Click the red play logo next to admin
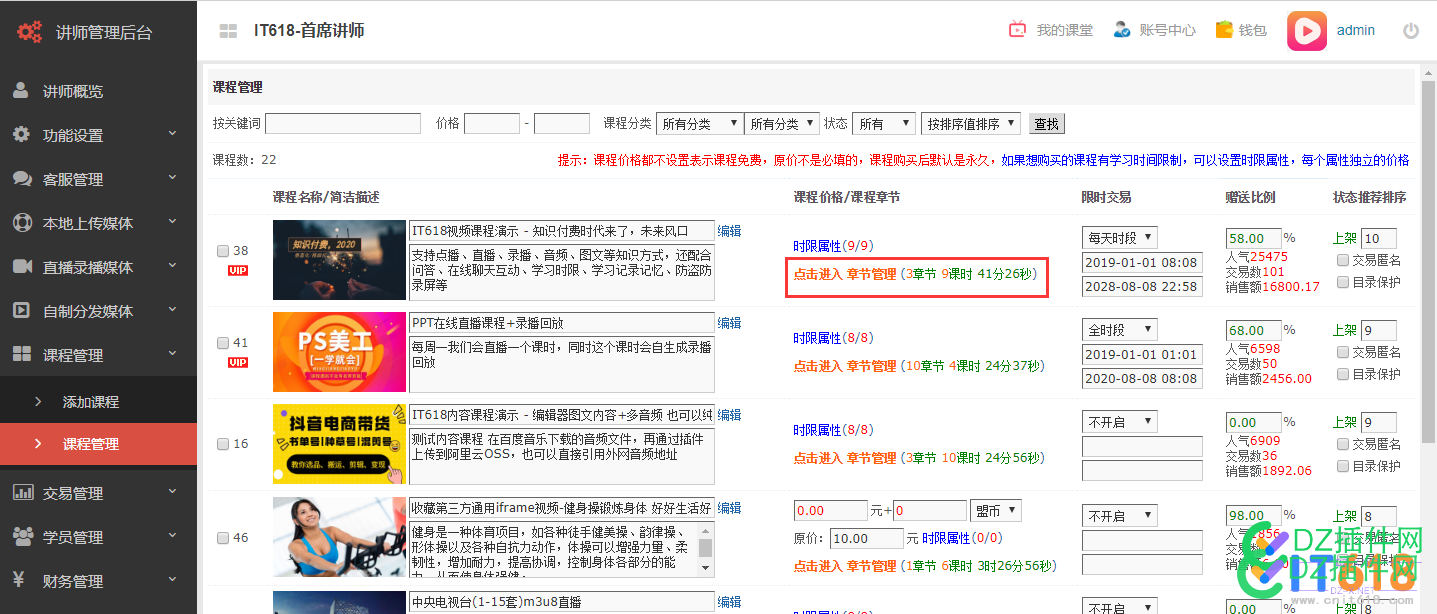 coord(1306,30)
